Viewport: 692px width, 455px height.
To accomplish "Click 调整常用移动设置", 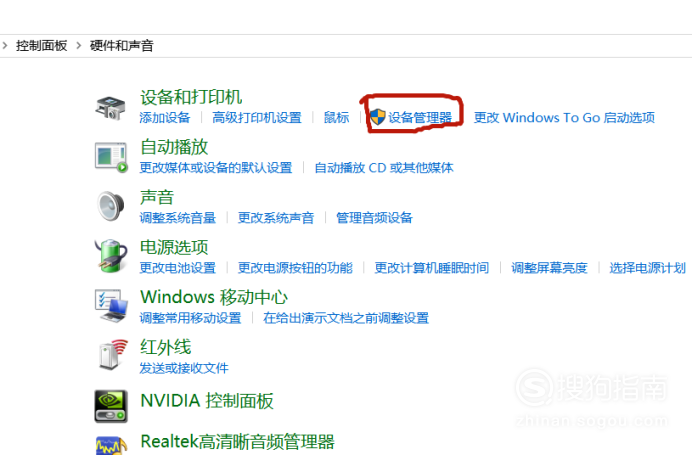I will coord(190,318).
